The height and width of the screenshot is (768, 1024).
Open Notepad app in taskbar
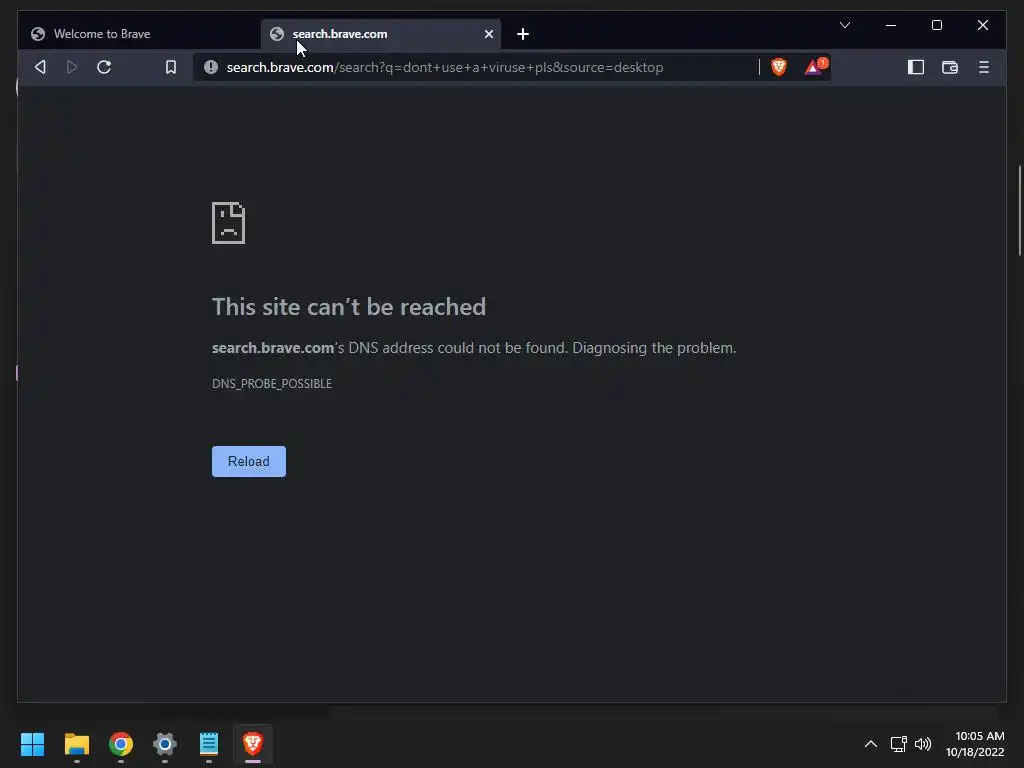pyautogui.click(x=209, y=743)
